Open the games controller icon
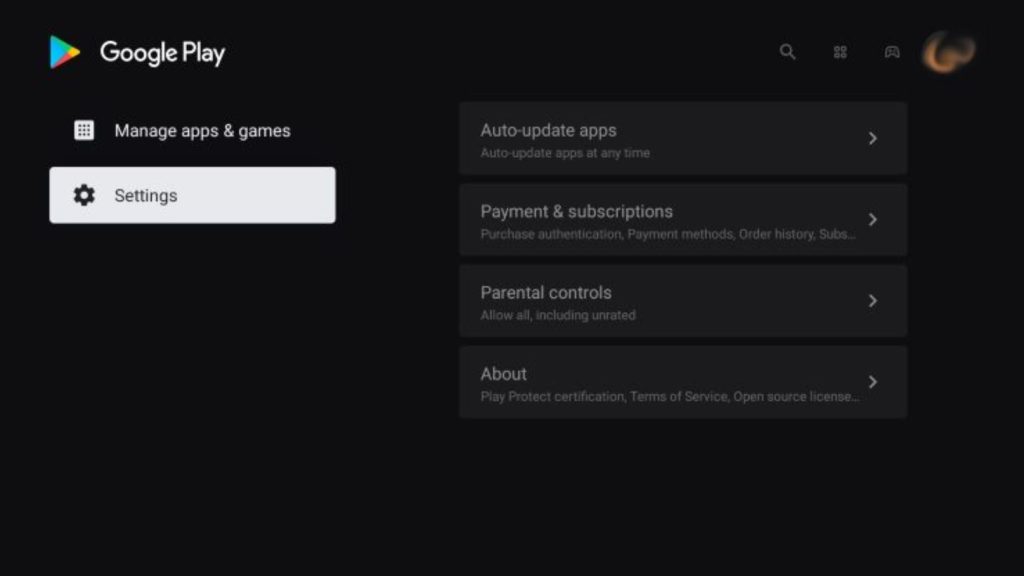 (892, 52)
